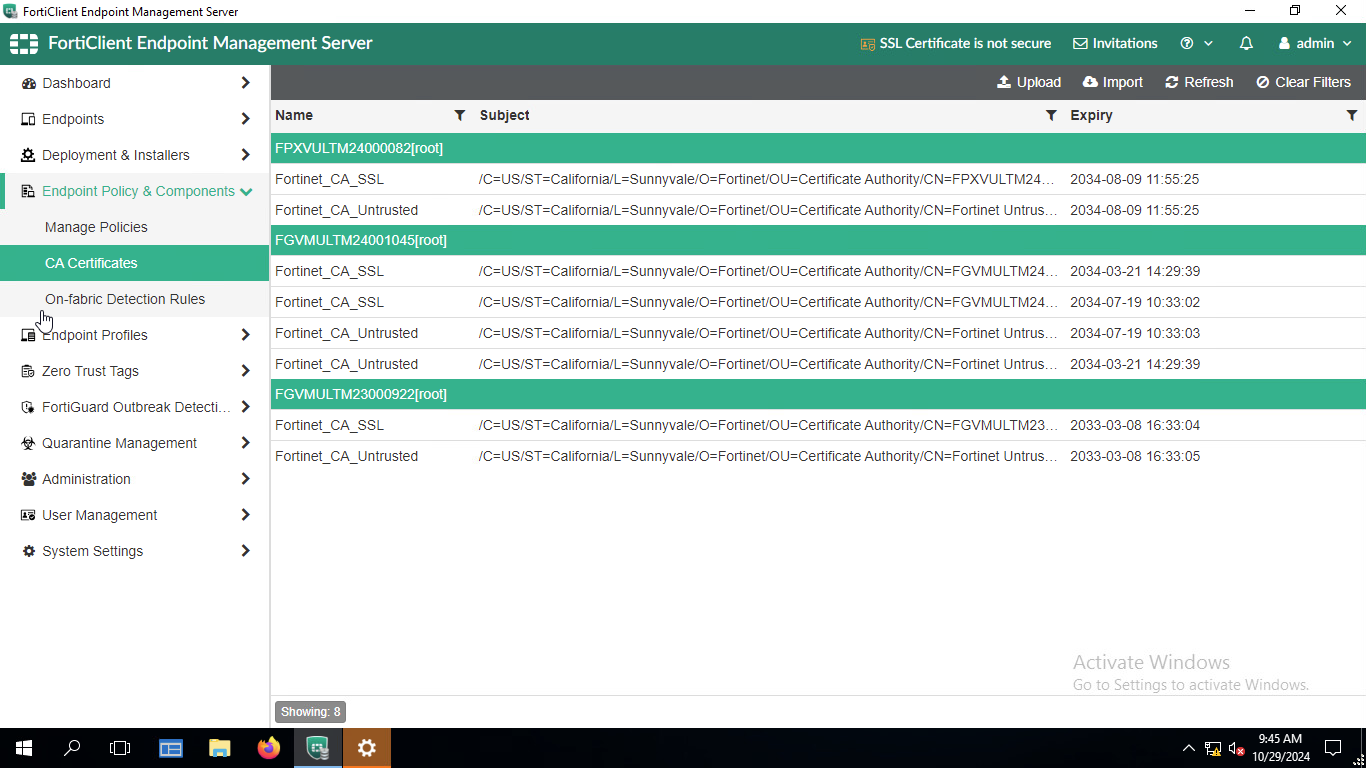
Task: Open the Subject column filter funnel
Action: [1051, 115]
